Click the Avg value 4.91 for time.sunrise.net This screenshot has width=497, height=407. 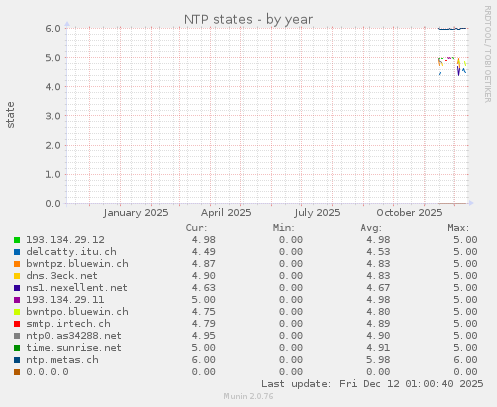point(378,348)
